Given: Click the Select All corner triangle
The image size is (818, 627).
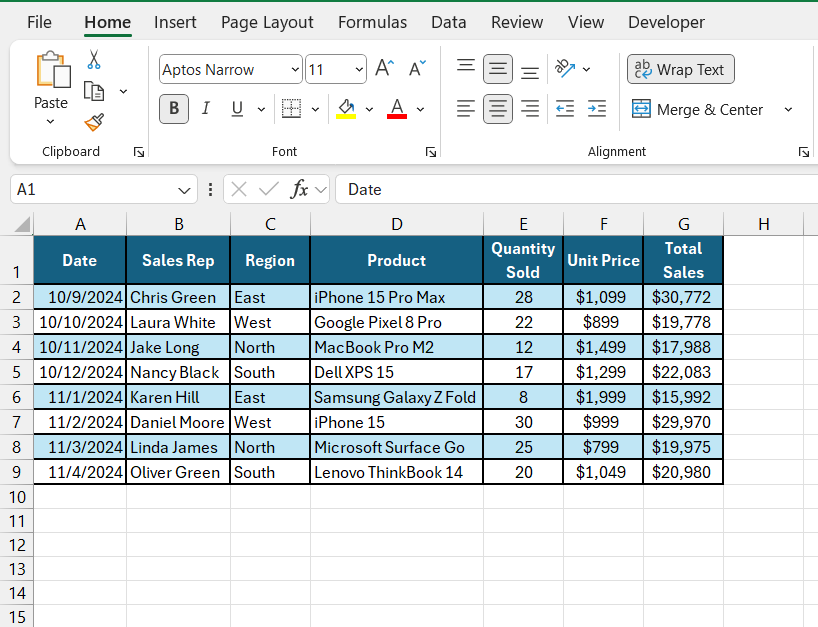Looking at the screenshot, I should coord(22,225).
